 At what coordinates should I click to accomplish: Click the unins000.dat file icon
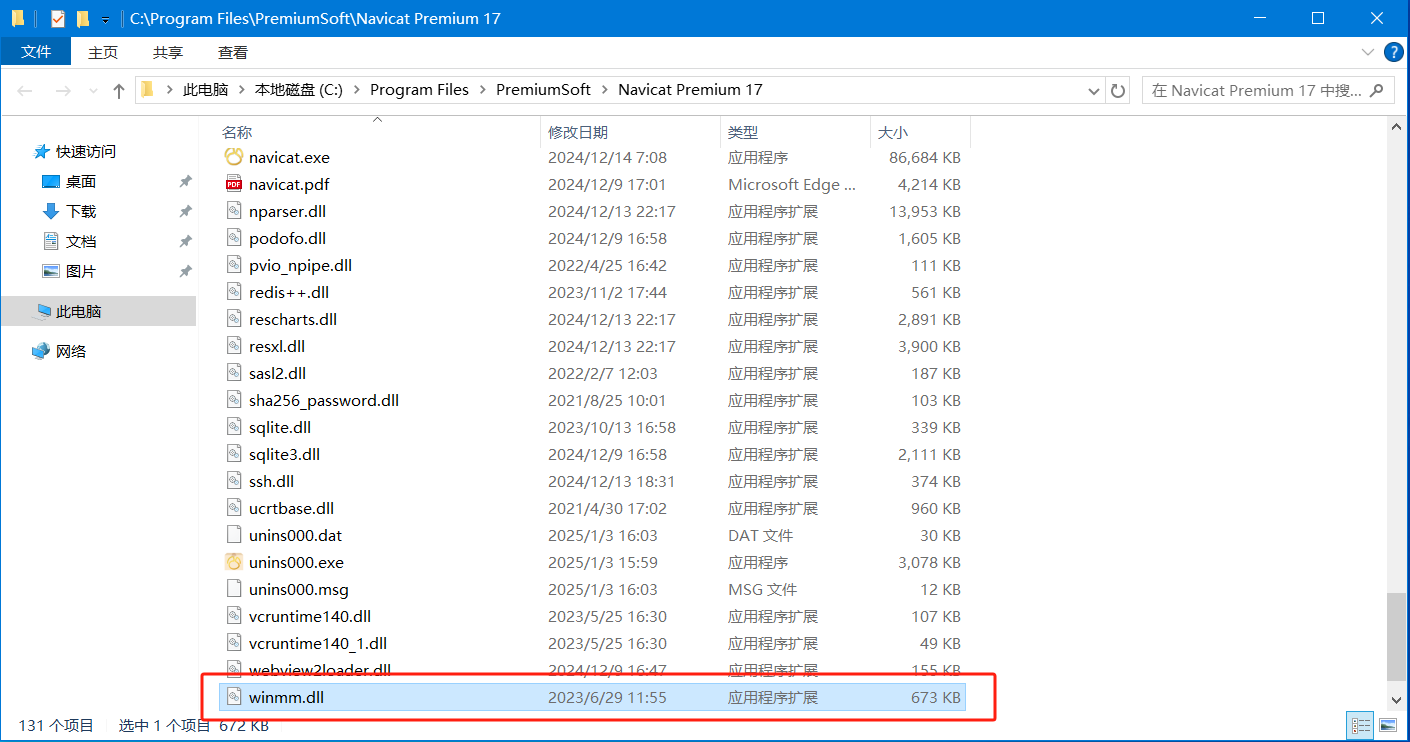[x=233, y=535]
